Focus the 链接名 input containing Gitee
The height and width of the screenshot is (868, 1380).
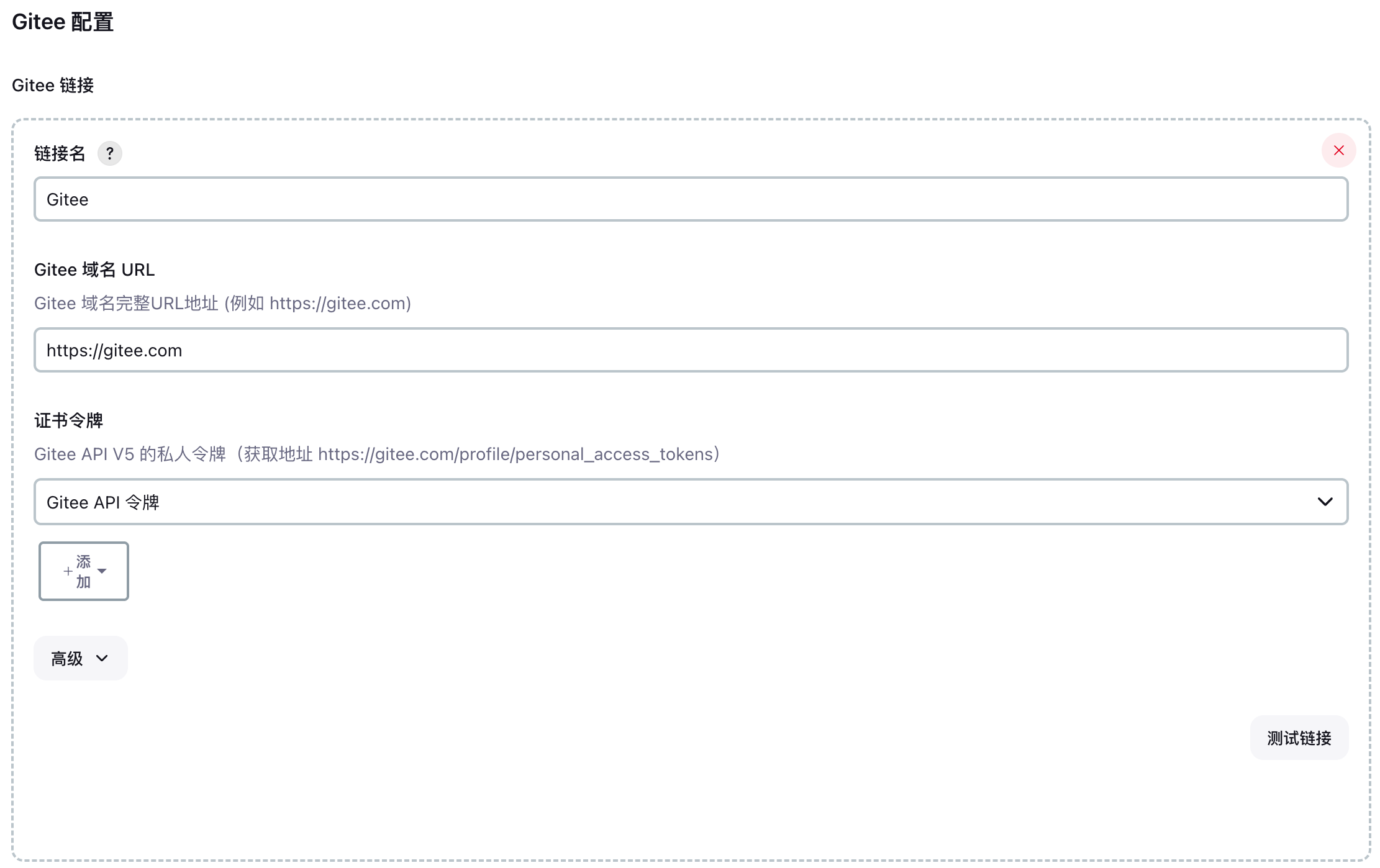691,199
